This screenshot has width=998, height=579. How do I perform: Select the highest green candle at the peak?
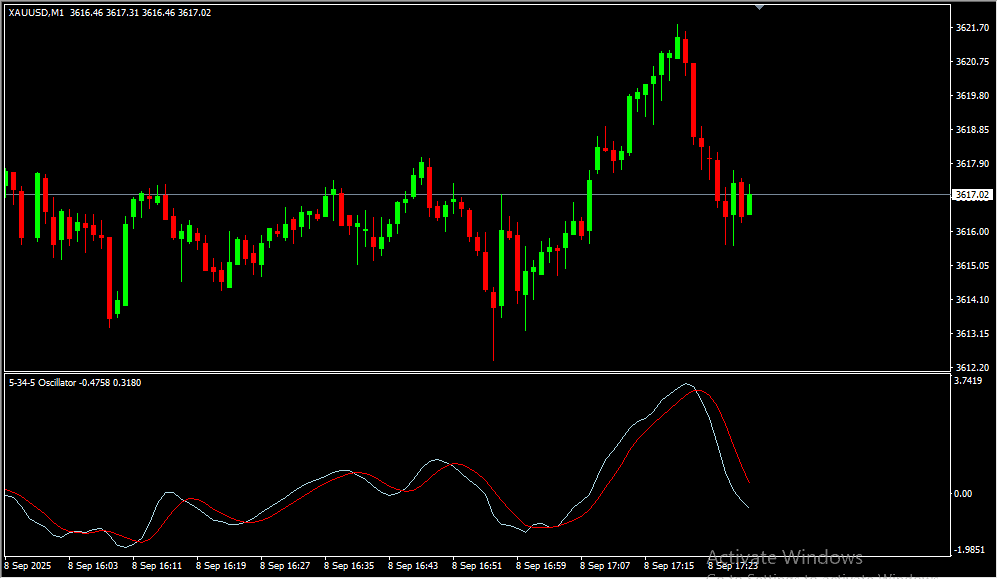point(678,48)
